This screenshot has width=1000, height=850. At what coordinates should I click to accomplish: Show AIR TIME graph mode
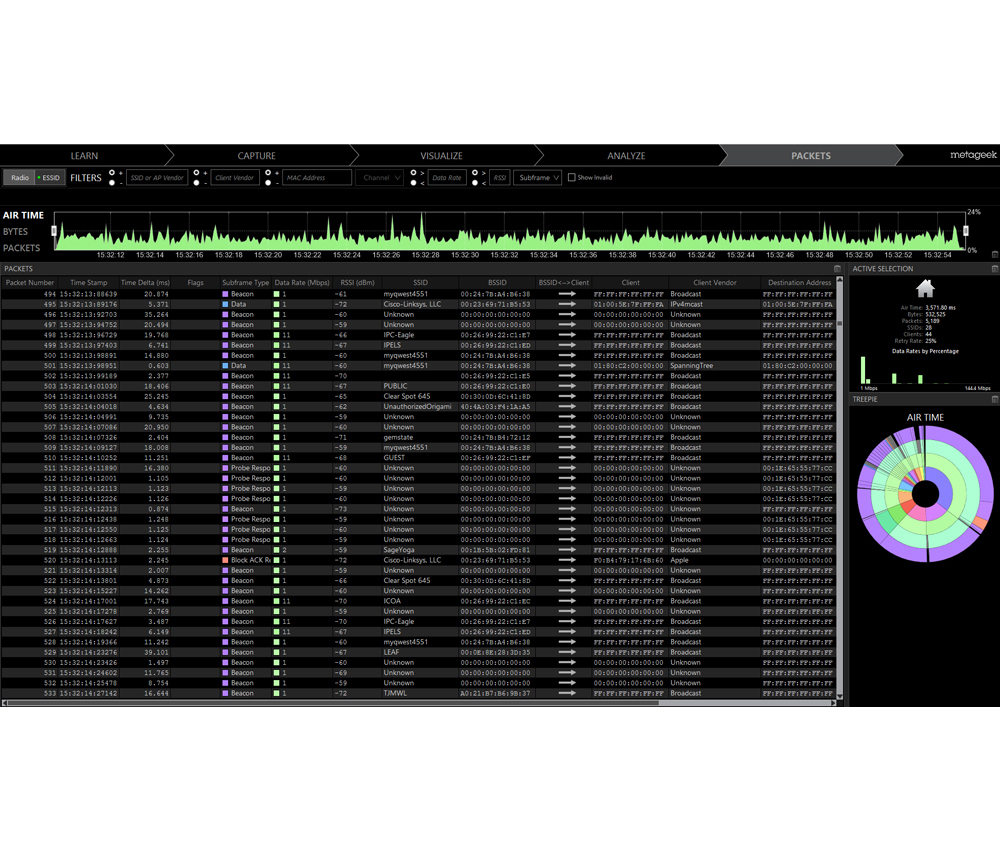point(24,216)
